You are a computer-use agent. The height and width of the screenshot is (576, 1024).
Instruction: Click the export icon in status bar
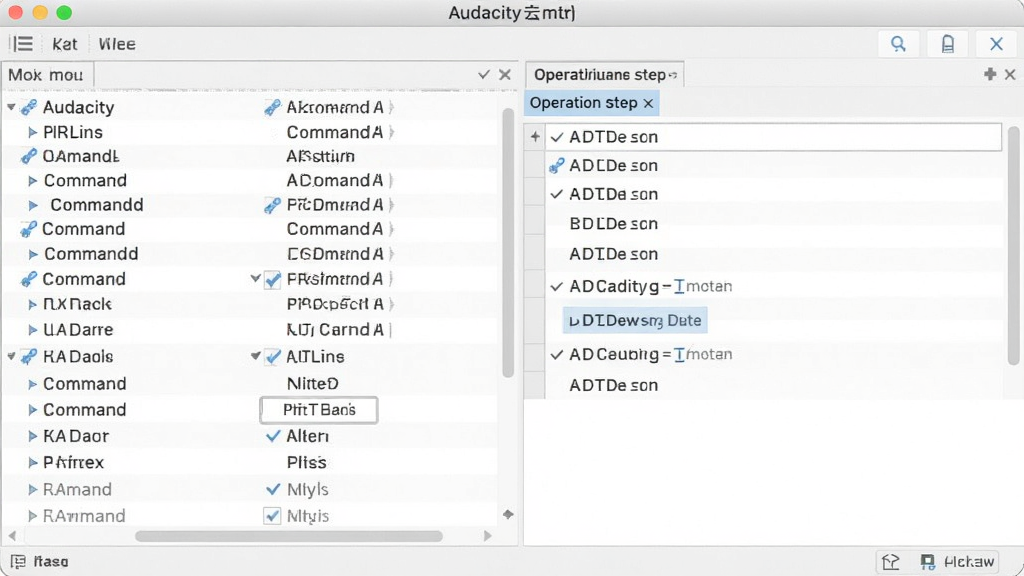point(891,562)
